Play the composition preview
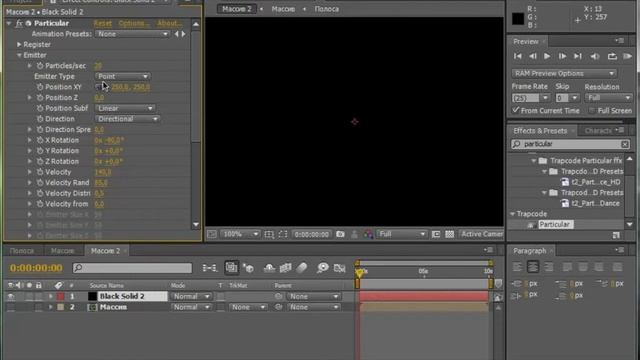This screenshot has width=640, height=360. tap(547, 56)
